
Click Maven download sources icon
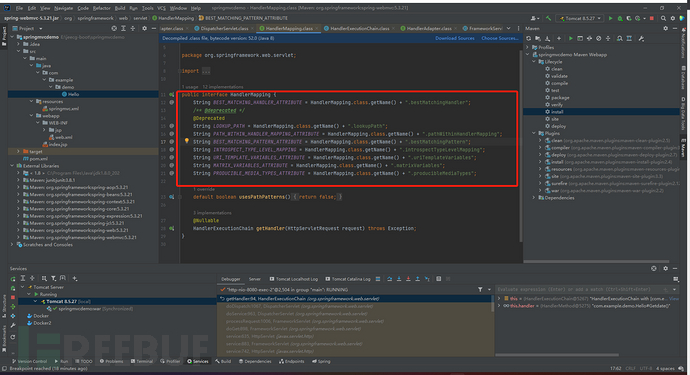(x=547, y=39)
